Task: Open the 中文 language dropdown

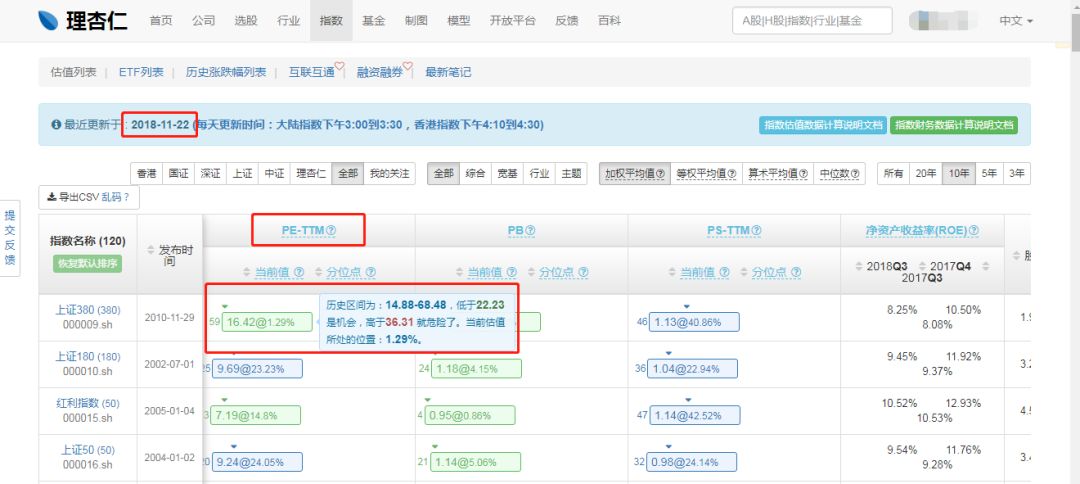Action: [x=1016, y=21]
